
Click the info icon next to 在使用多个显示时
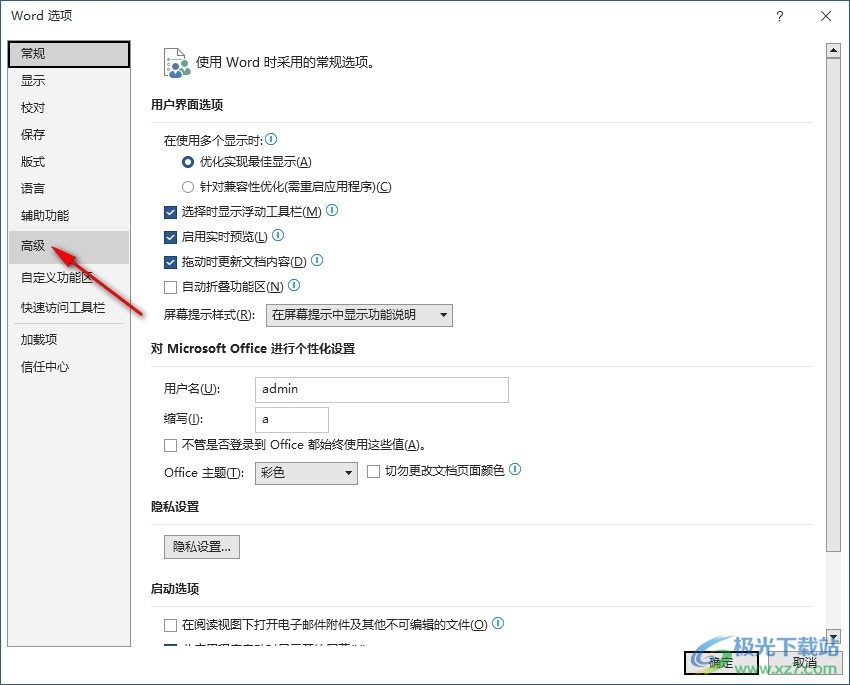271,140
